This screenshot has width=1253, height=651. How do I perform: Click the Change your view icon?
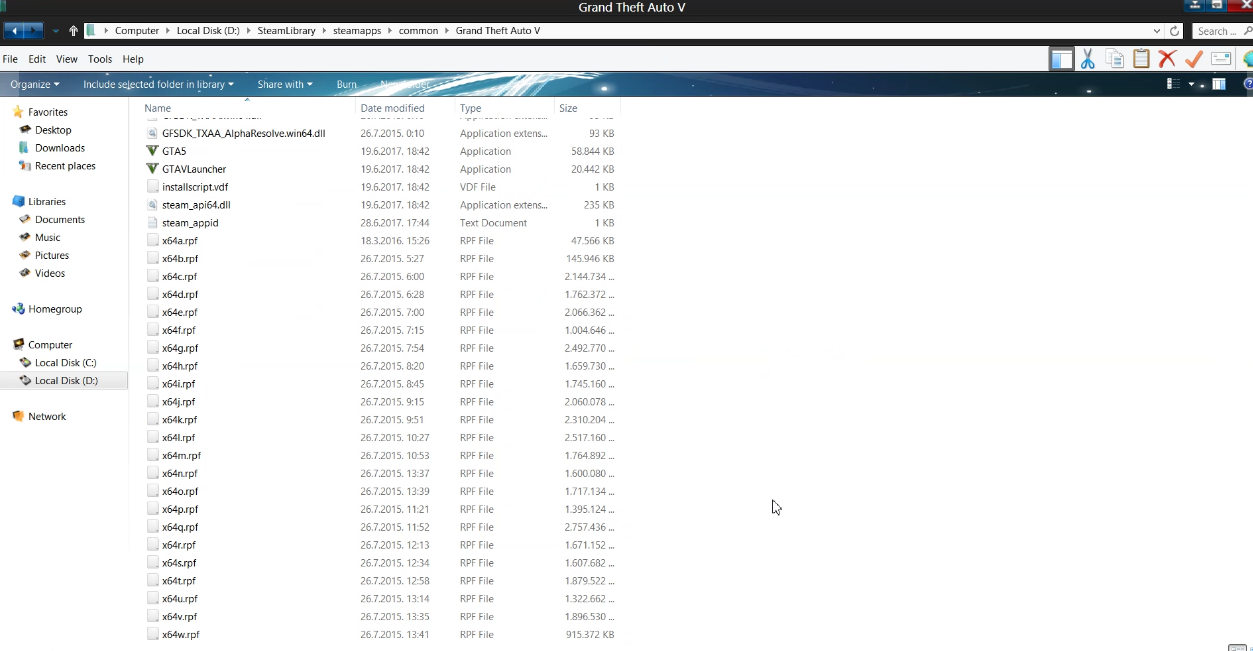pyautogui.click(x=1174, y=84)
